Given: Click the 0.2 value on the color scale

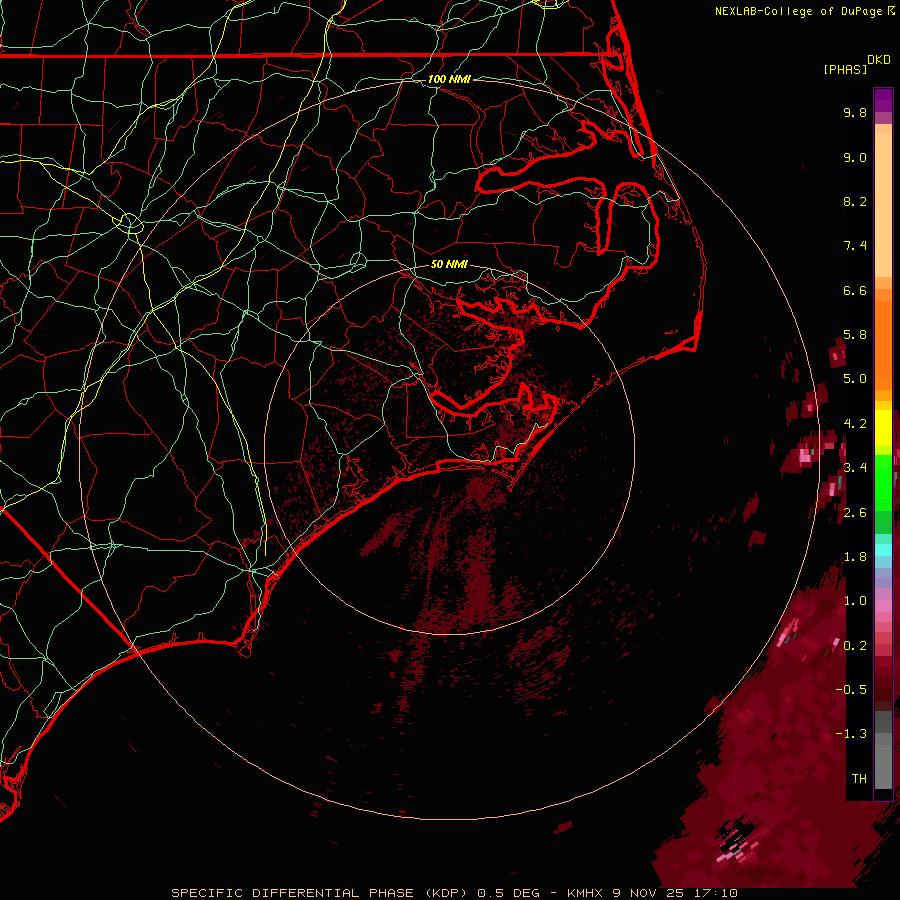Looking at the screenshot, I should tap(855, 645).
